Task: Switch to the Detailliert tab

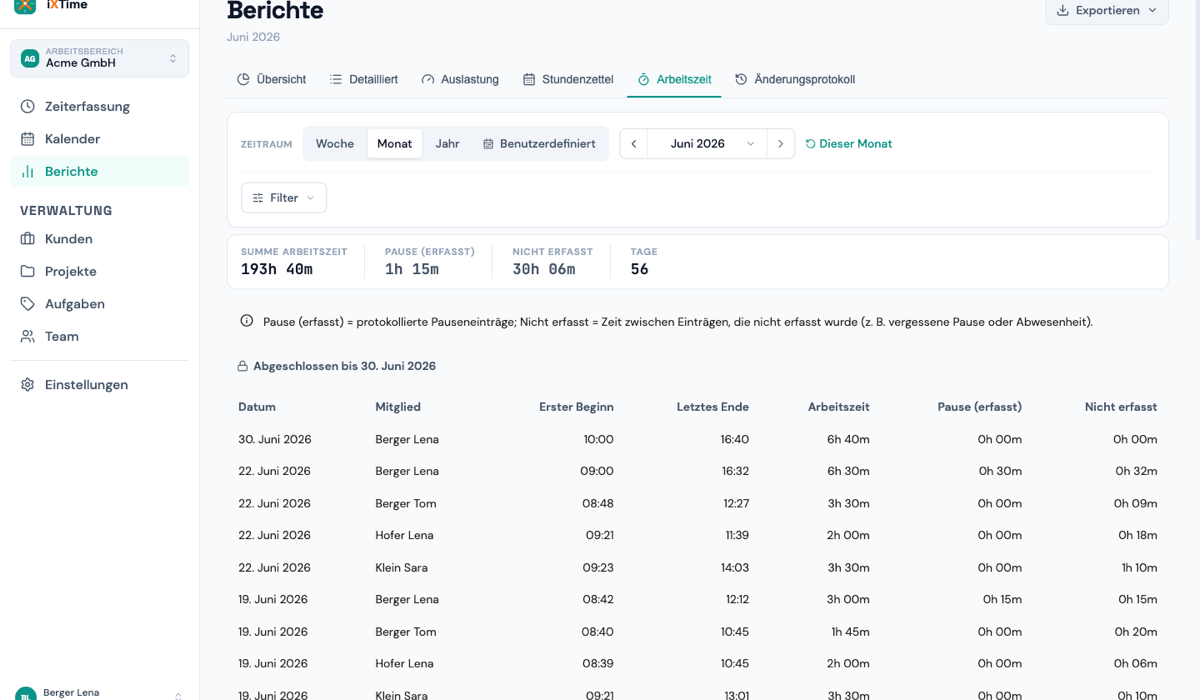Action: pyautogui.click(x=364, y=79)
